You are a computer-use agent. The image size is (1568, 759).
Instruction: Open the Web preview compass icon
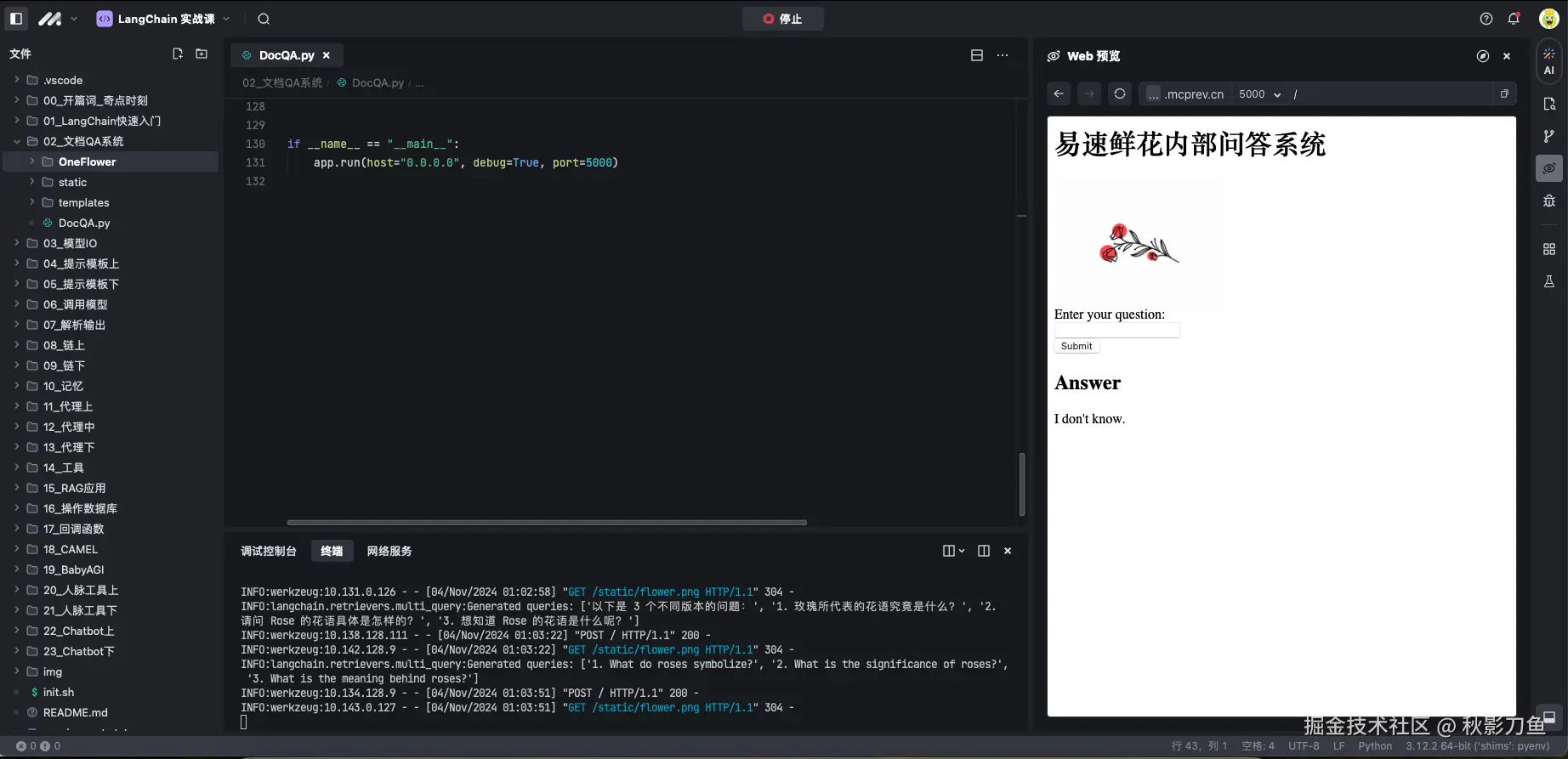tap(1483, 56)
